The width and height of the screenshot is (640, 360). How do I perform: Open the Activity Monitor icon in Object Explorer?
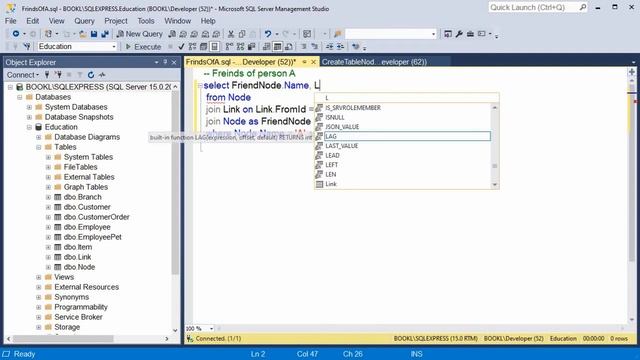tap(102, 75)
